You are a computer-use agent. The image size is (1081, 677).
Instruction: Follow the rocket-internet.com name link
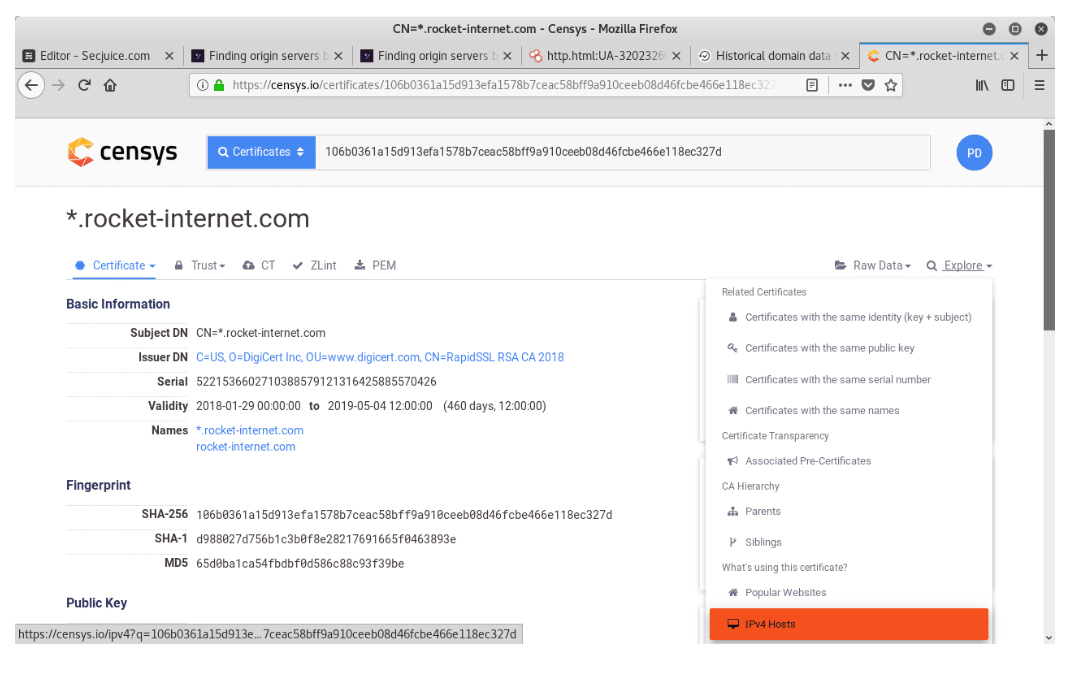(x=245, y=447)
